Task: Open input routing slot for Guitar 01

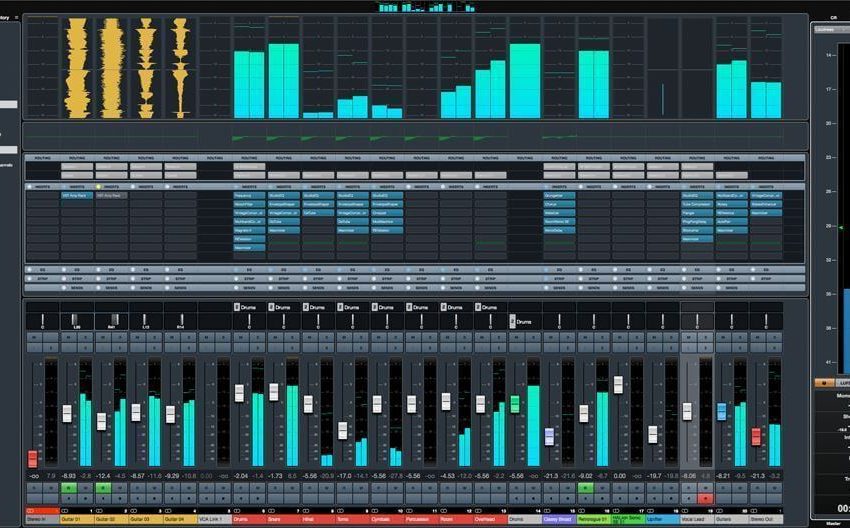Action: (77, 167)
